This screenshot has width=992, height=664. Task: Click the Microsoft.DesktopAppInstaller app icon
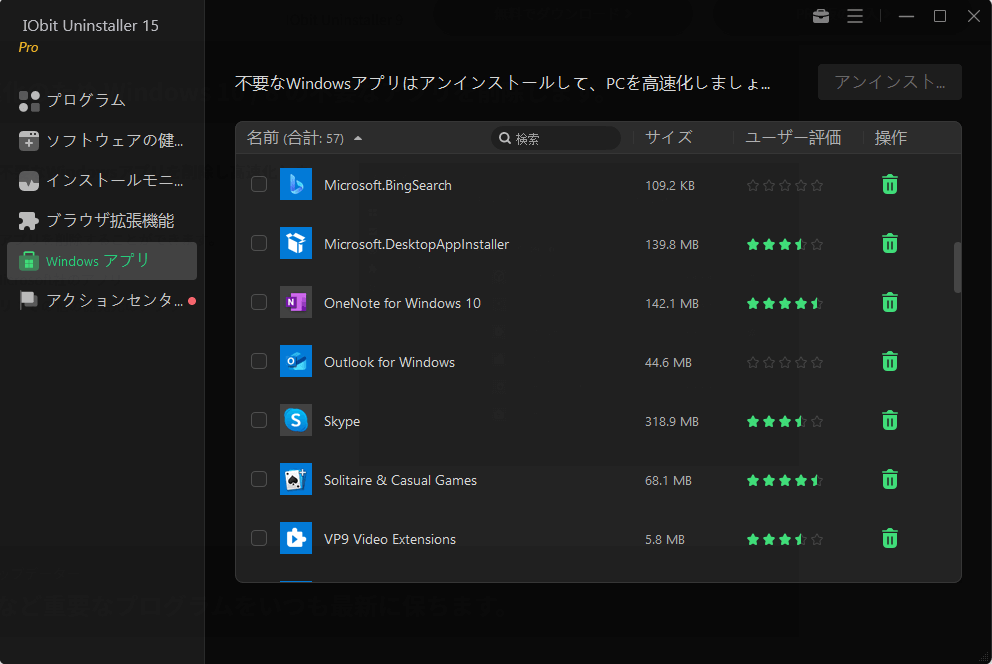coord(295,243)
